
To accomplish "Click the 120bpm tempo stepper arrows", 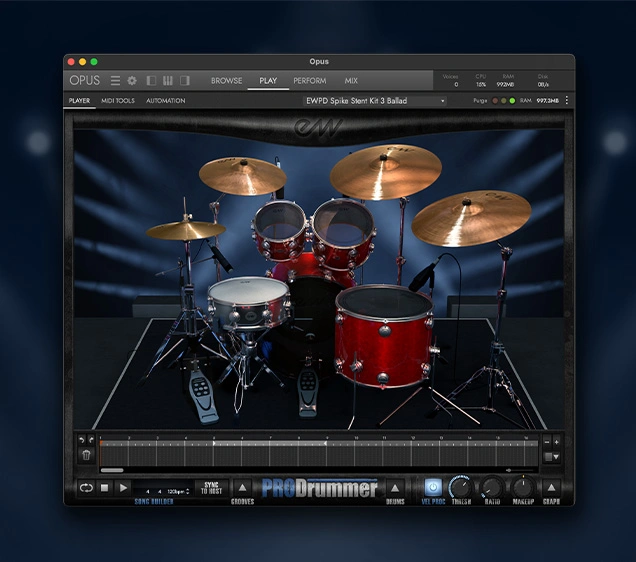I will click(x=187, y=491).
